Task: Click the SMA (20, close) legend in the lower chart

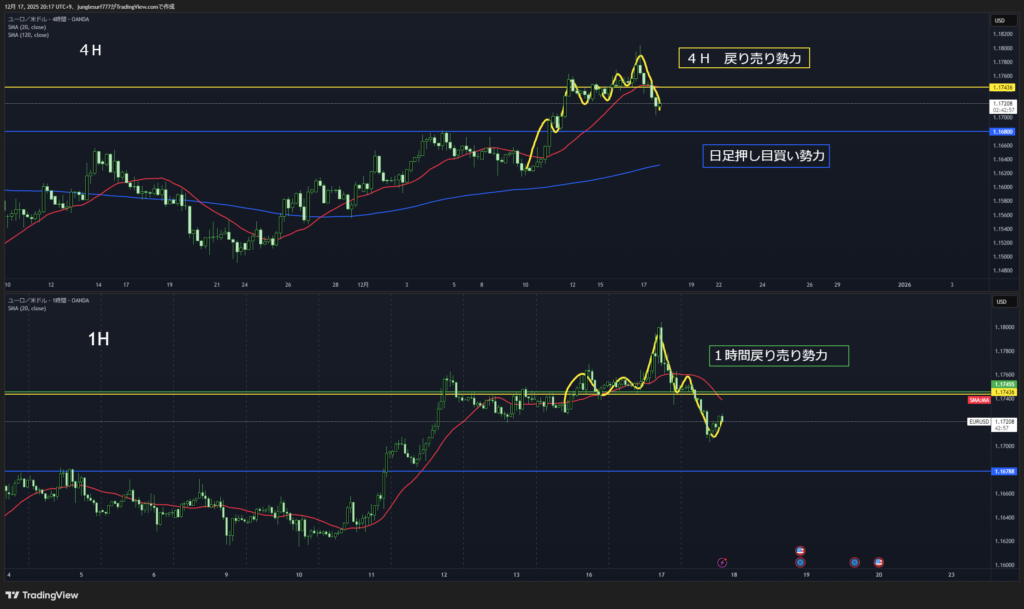Action: [28, 308]
